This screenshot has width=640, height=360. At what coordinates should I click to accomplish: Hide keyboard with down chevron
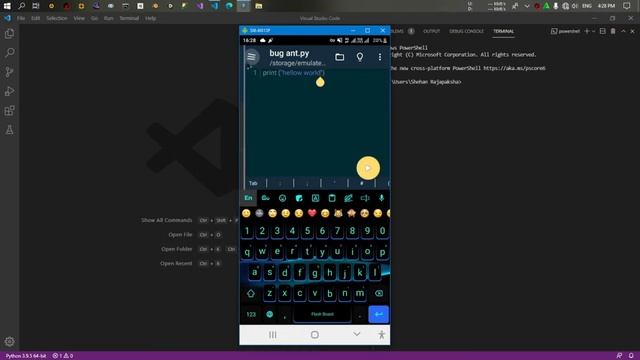(356, 334)
